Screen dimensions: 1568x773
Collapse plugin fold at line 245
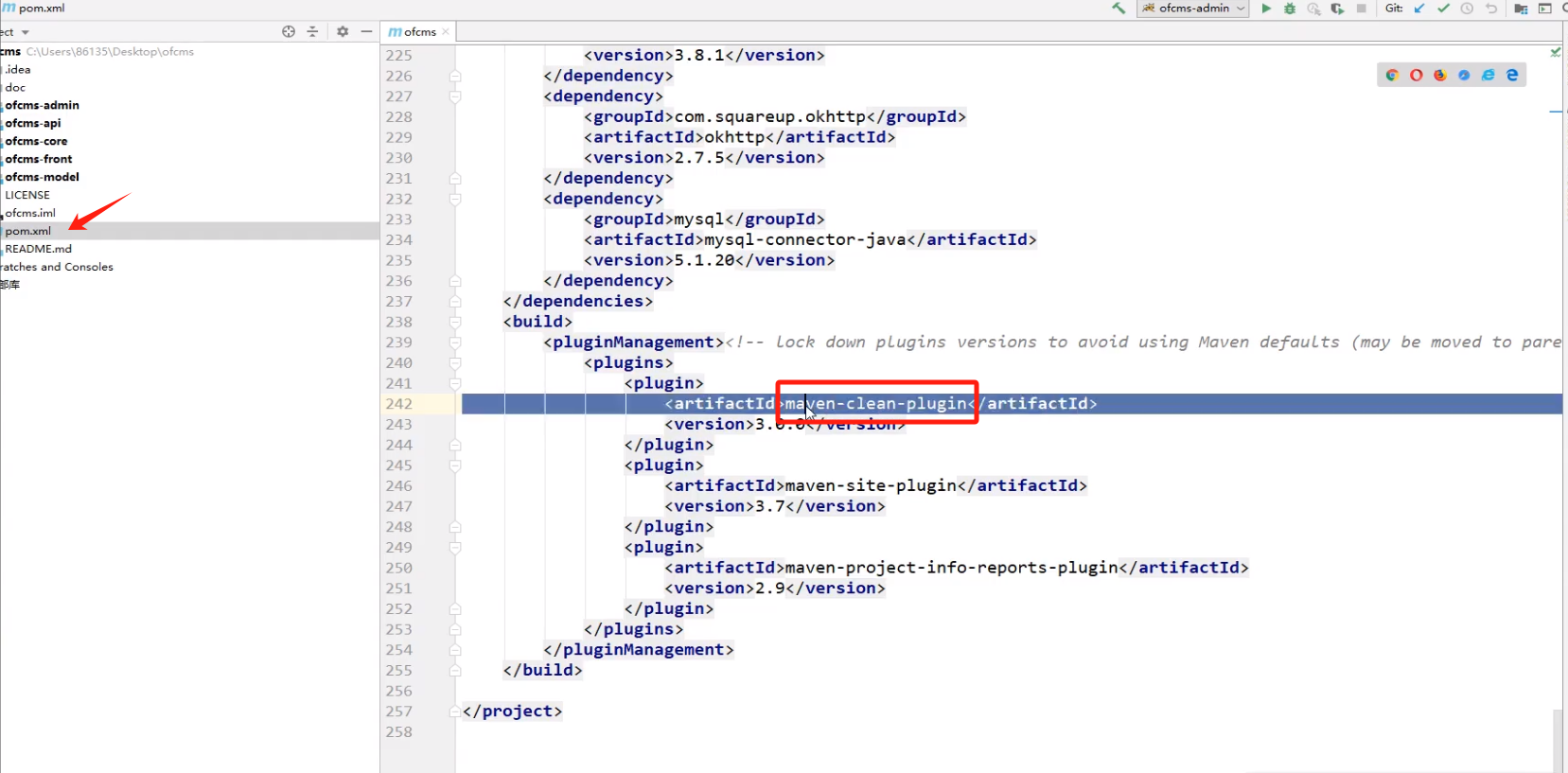pyautogui.click(x=455, y=466)
